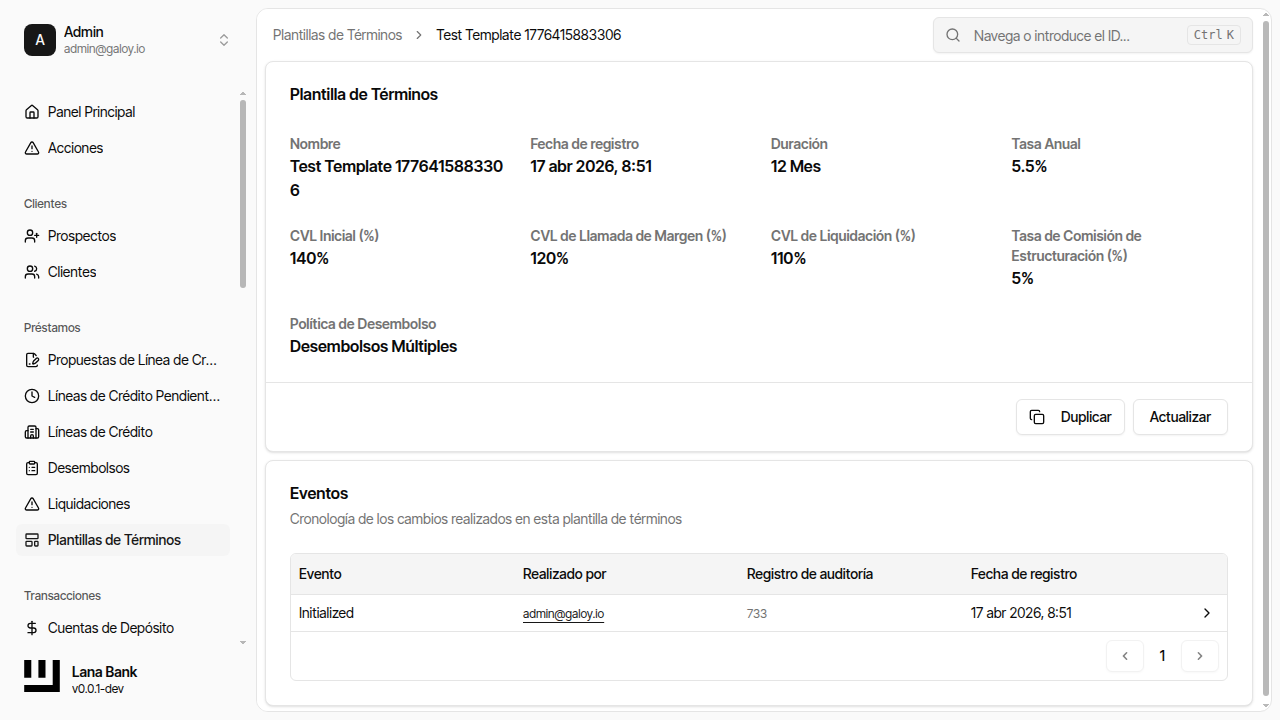The height and width of the screenshot is (720, 1280).
Task: Select Propuestas de Línea de Crédito menu item
Action: 132,360
